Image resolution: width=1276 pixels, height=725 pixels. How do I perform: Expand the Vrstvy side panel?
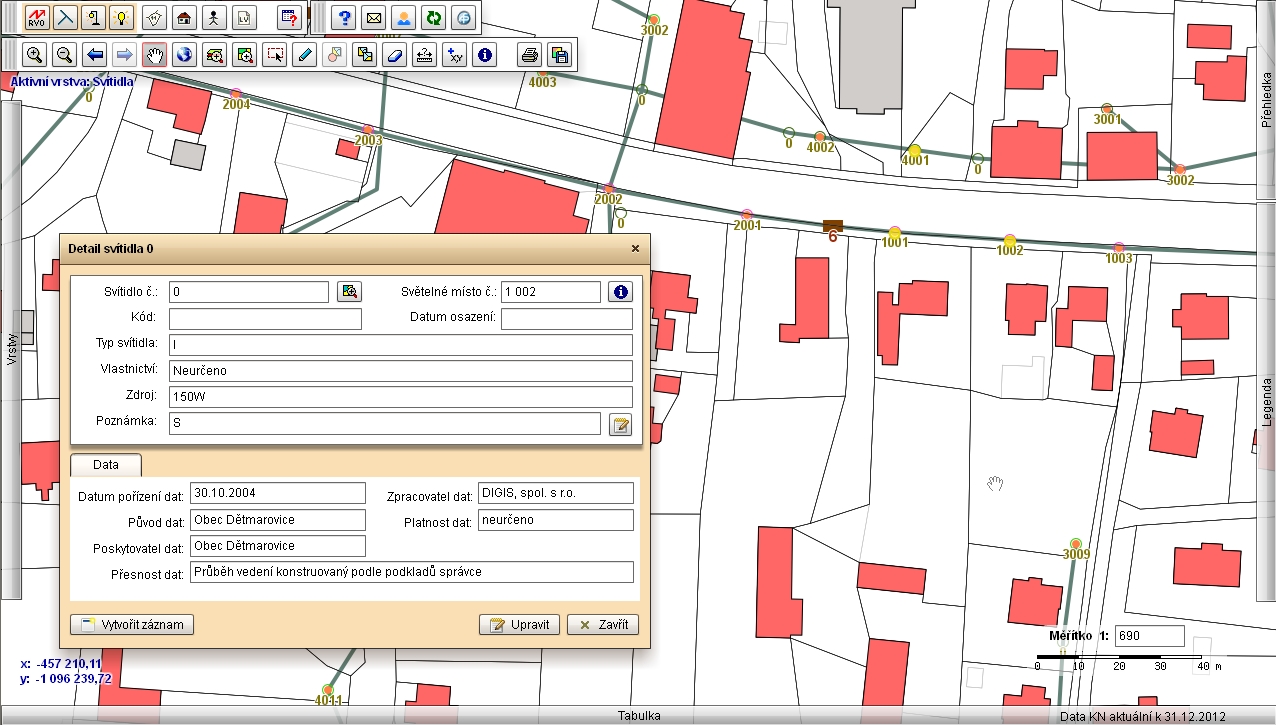(x=11, y=349)
